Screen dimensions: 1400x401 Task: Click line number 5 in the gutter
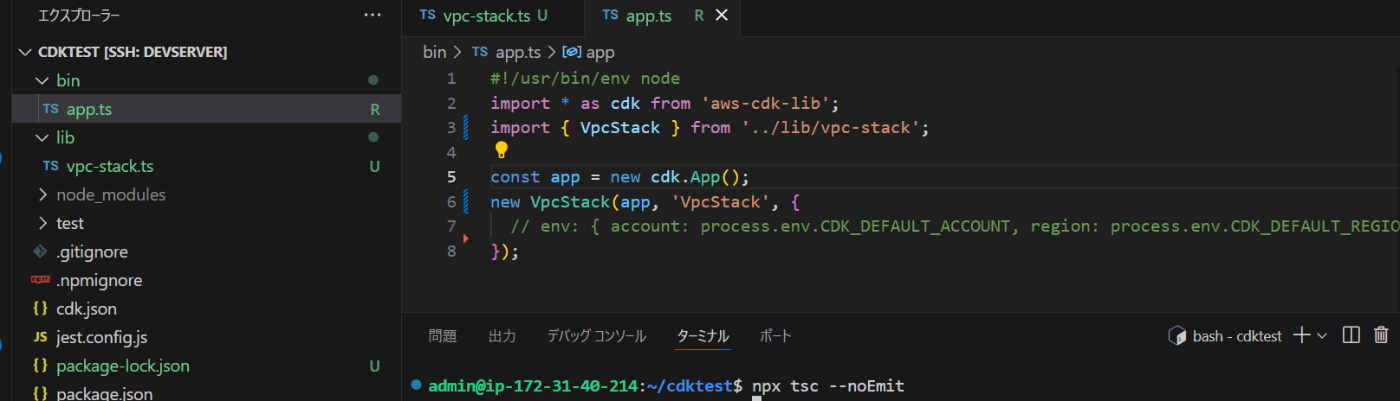pos(451,177)
